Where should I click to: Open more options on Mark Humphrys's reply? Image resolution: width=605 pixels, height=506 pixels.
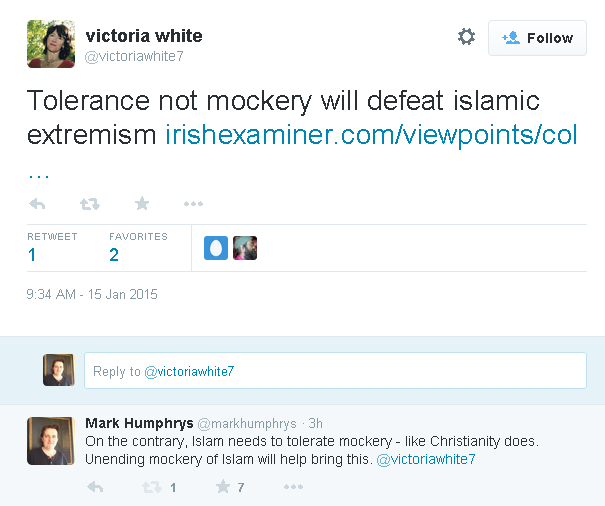point(293,487)
